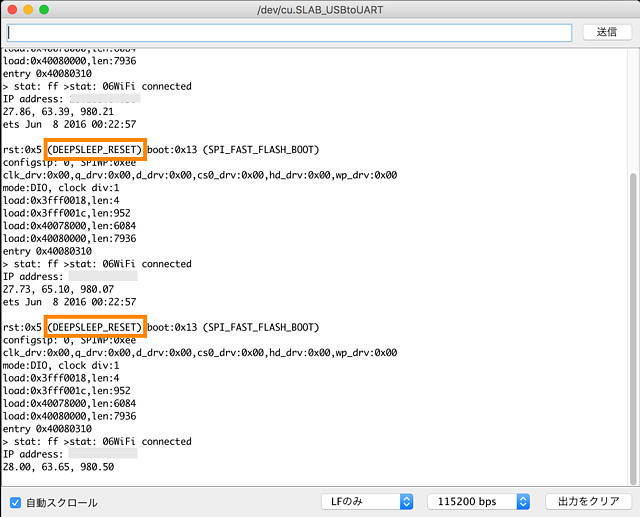Toggle the 自動スクロール autoscroll checkbox

click(16, 502)
